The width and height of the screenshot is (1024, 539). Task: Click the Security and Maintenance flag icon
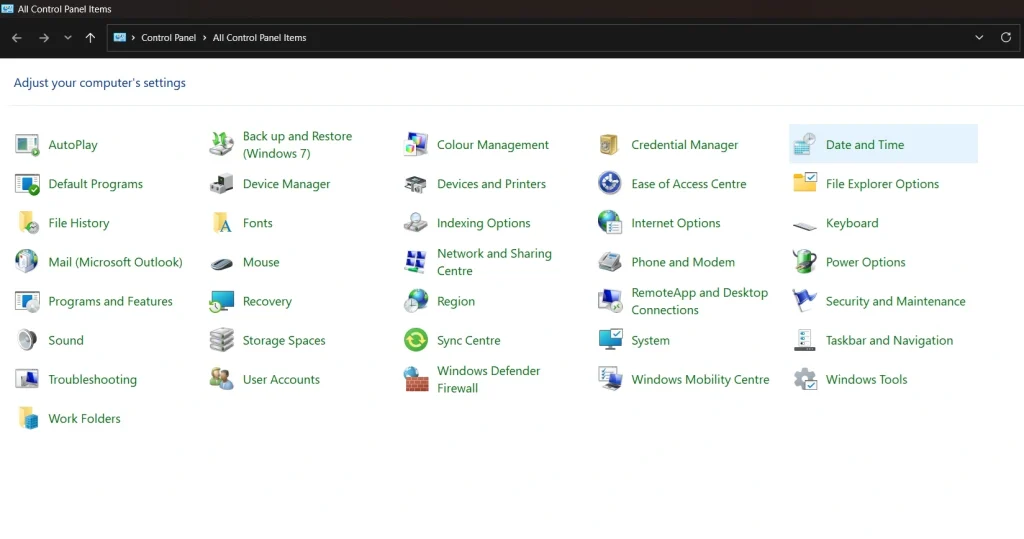click(805, 301)
